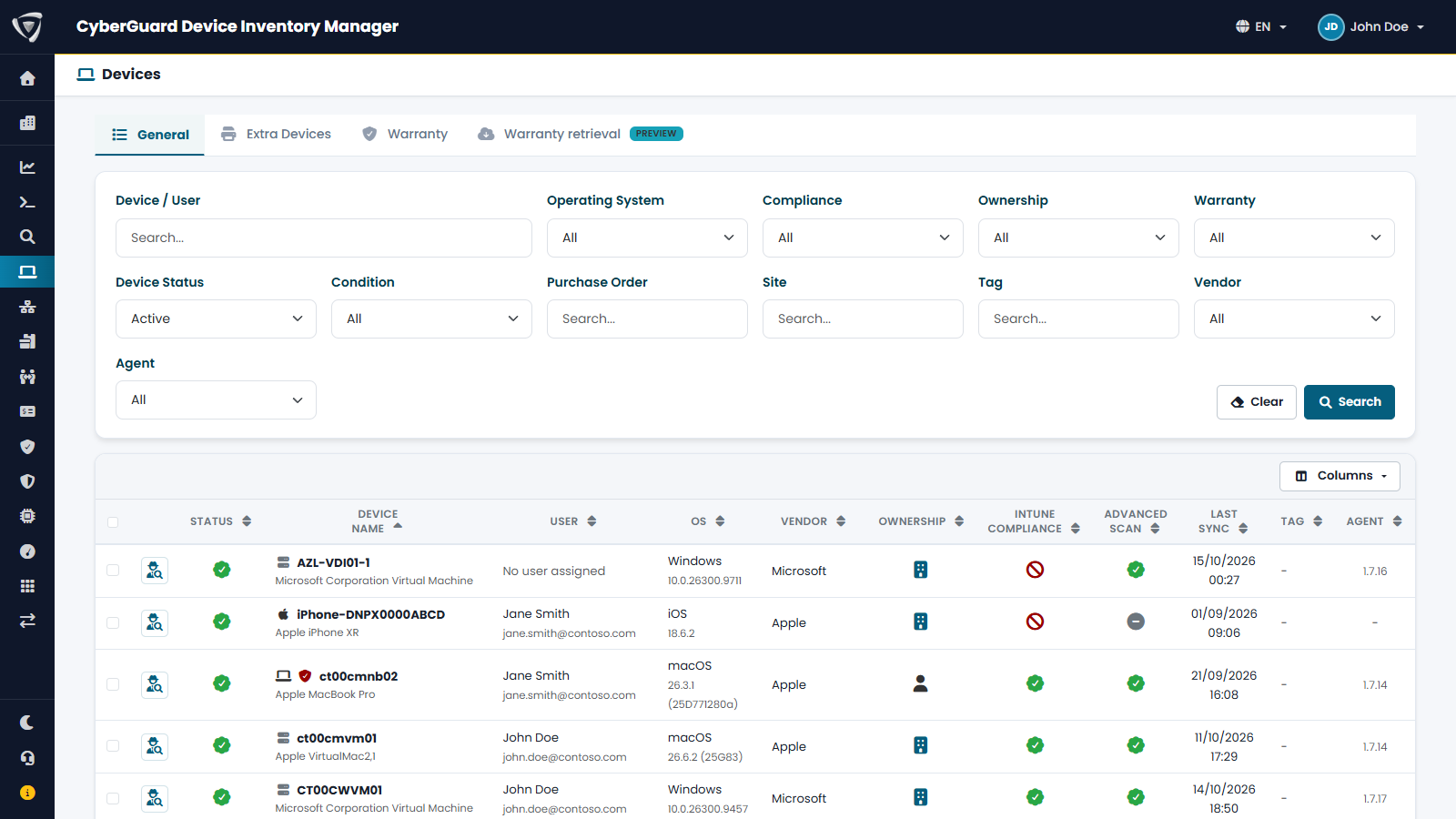Click the yellow info icon in sidebar
Screen dimensions: 1456x819
[x=27, y=793]
